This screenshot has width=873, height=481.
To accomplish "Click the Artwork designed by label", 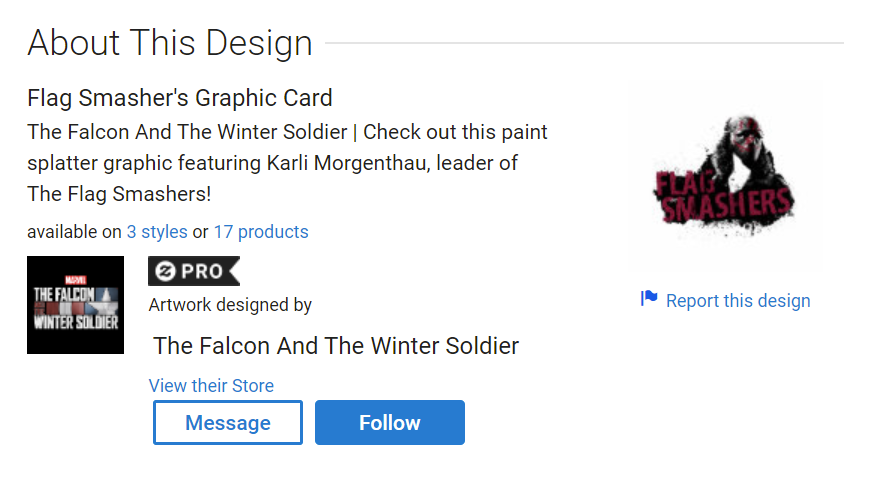I will [x=230, y=305].
